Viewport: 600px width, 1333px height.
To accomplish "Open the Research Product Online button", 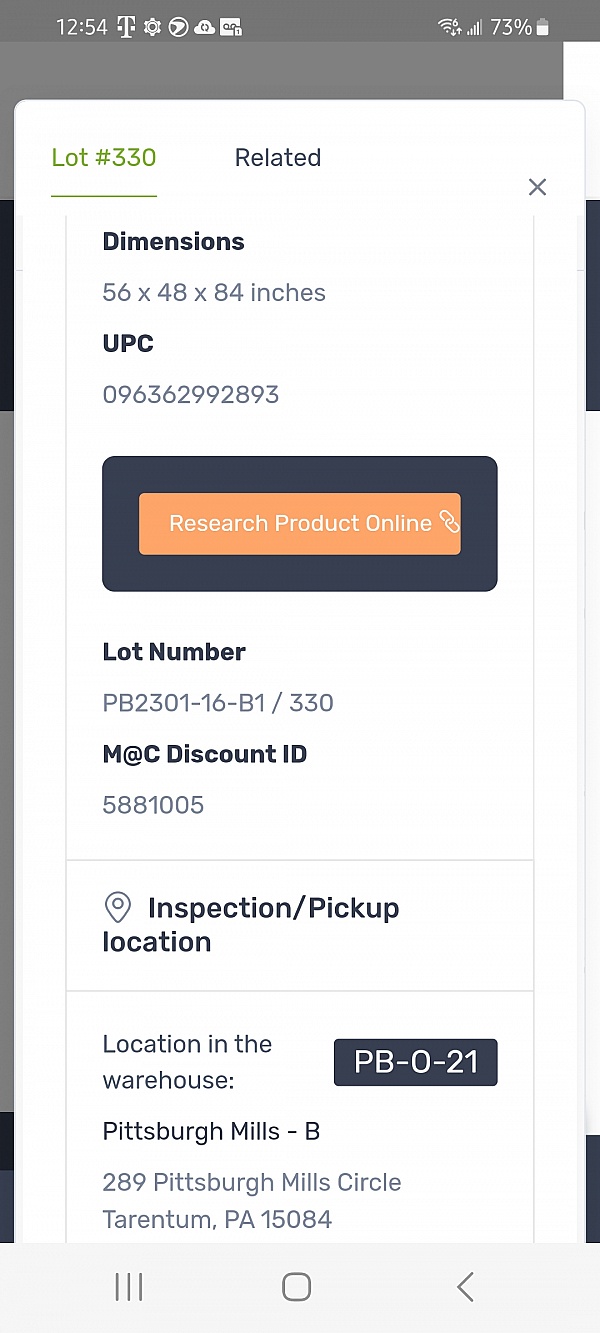I will (x=300, y=524).
